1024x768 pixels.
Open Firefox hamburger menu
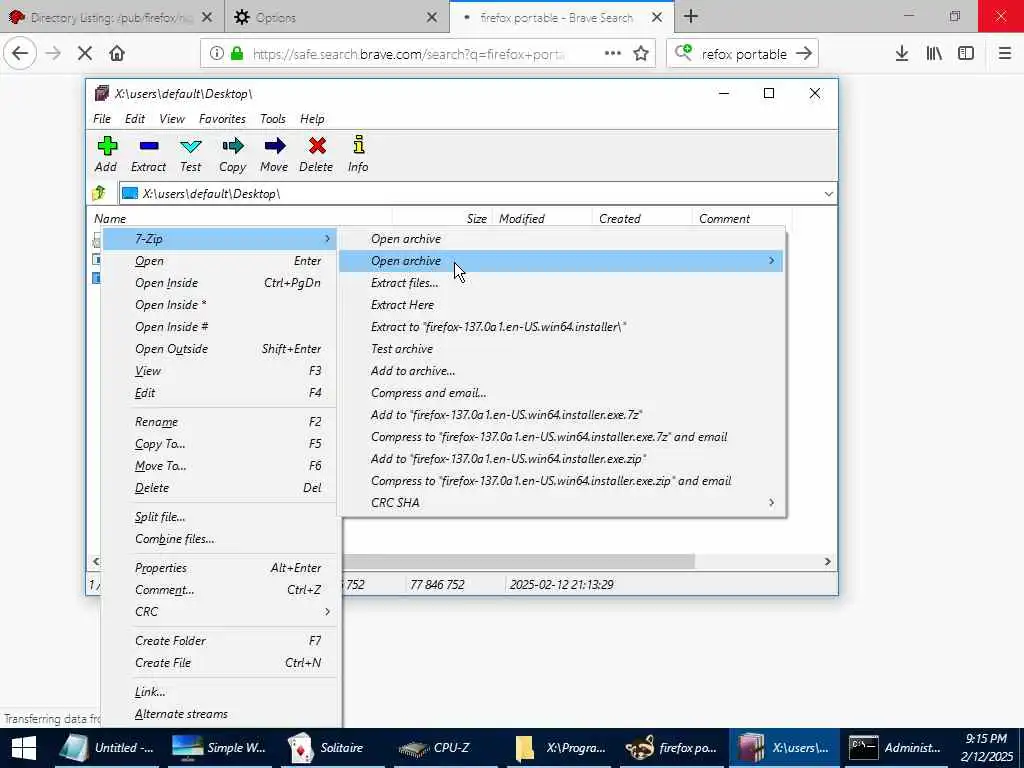(x=1005, y=54)
